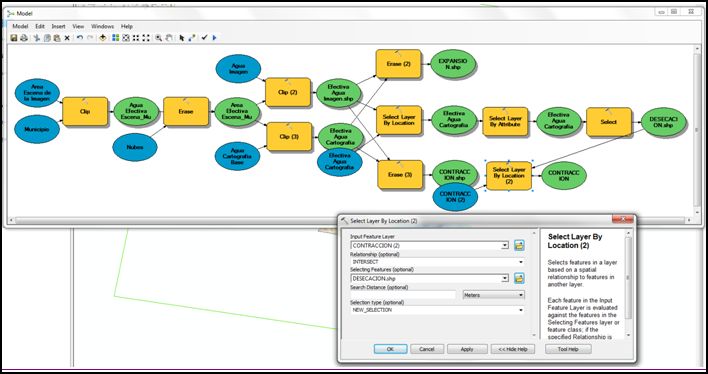Choose the Connect tool in the toolbar

pyautogui.click(x=191, y=38)
